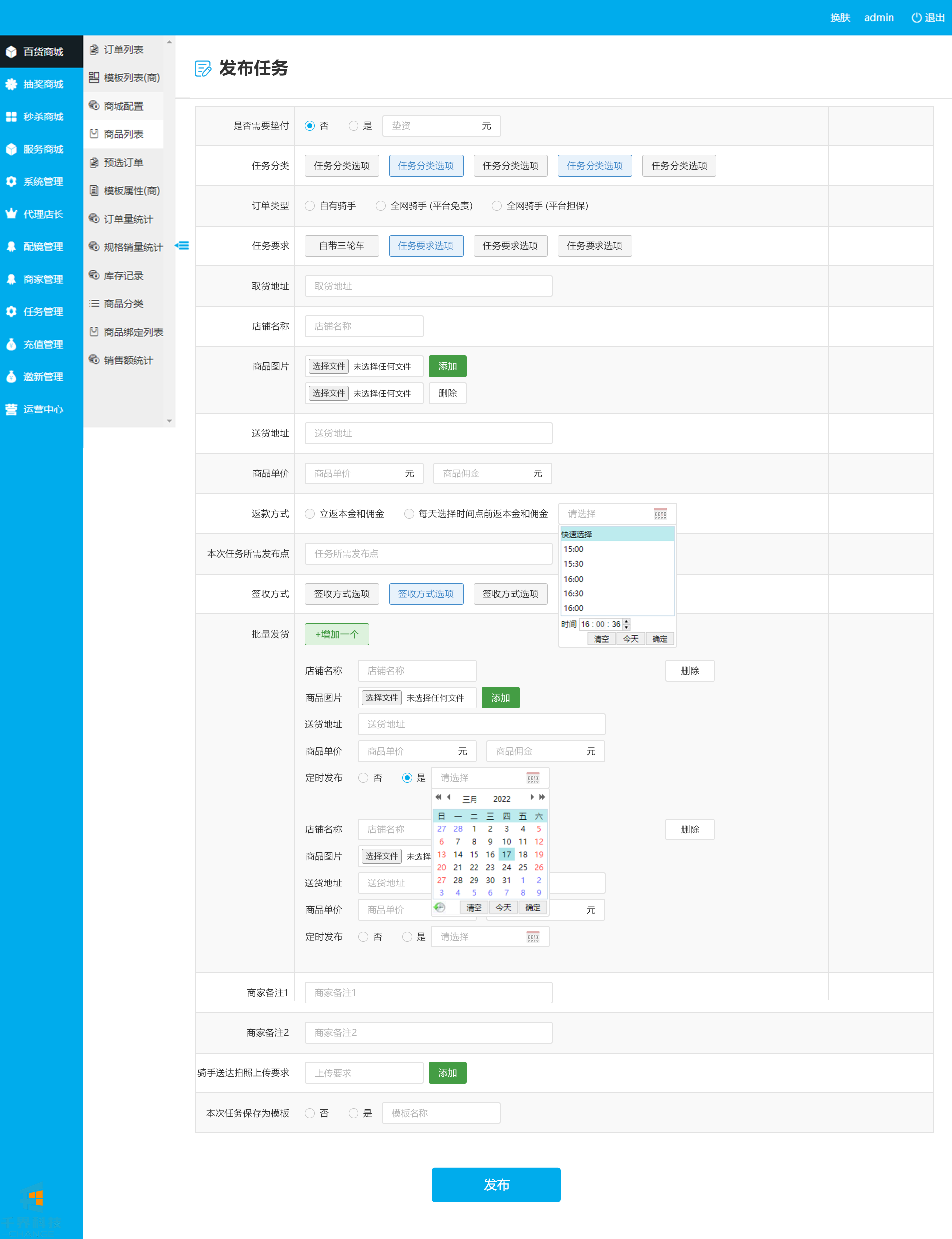The image size is (952, 1239).
Task: Click calendar icon in first 定时发布 field
Action: pyautogui.click(x=532, y=777)
